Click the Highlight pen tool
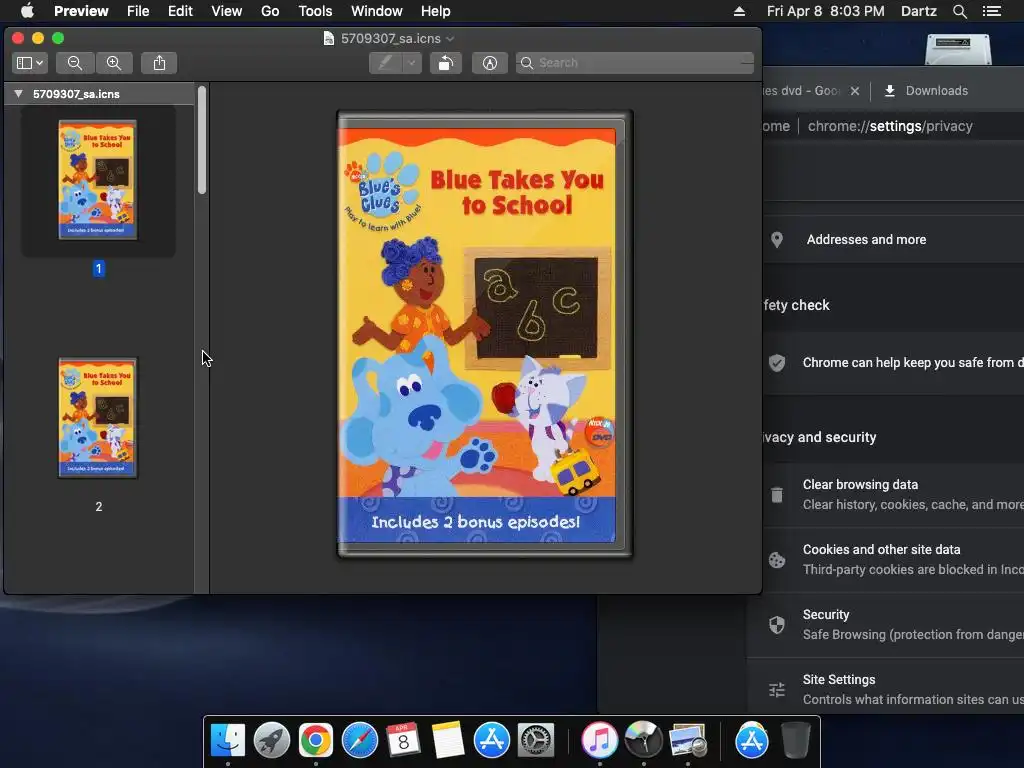Screen dimensions: 1024x768 (386, 63)
